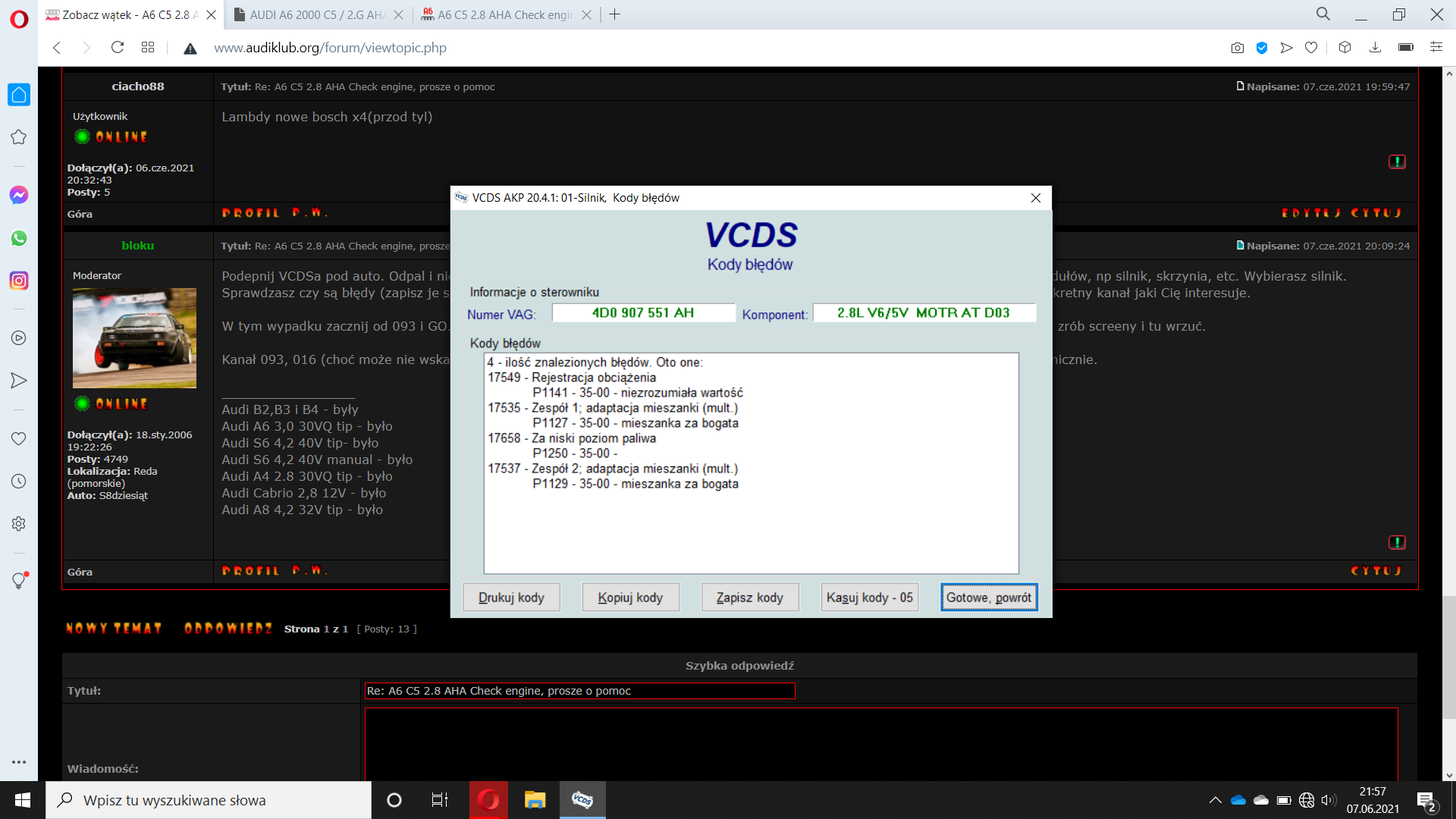The width and height of the screenshot is (1456, 819).
Task: Open My Flow arrow in sidebar
Action: (19, 381)
